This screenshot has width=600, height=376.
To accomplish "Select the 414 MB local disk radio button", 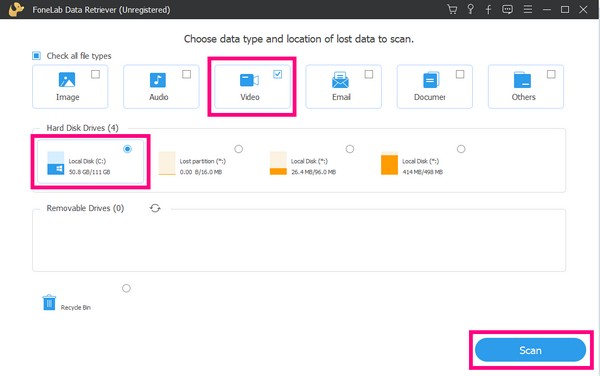I will point(461,149).
